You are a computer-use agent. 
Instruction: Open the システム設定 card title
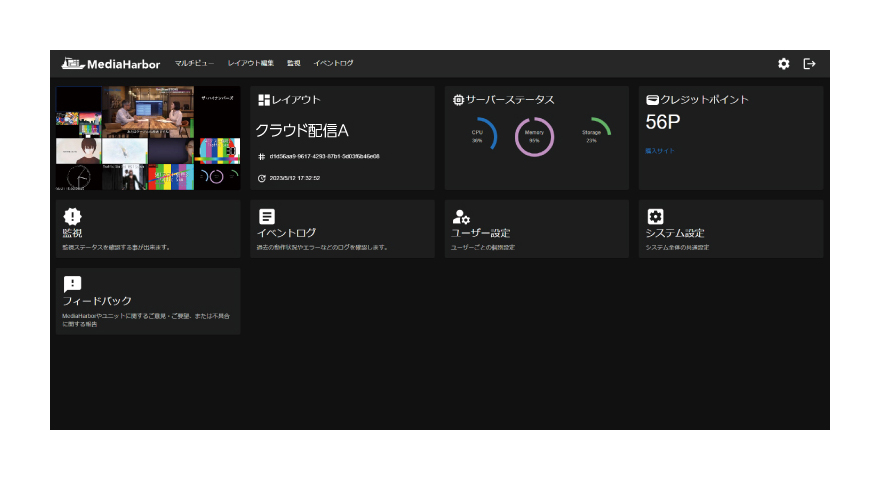675,233
